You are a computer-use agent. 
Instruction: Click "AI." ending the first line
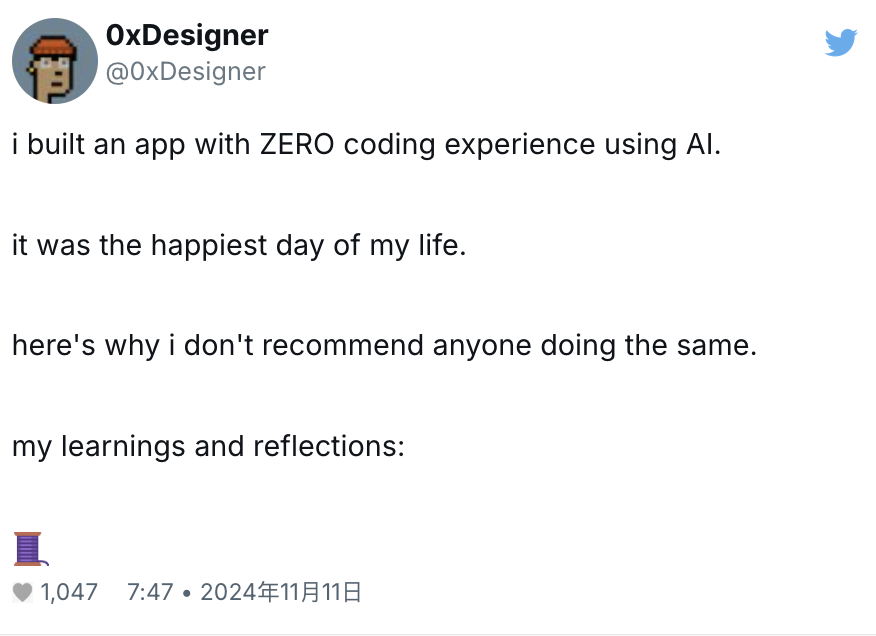(x=702, y=144)
